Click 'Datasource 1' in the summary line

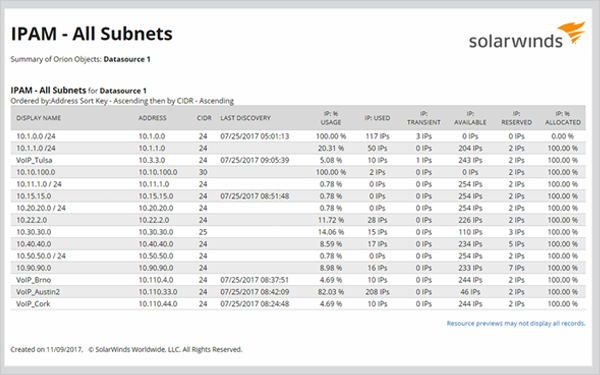coord(127,59)
